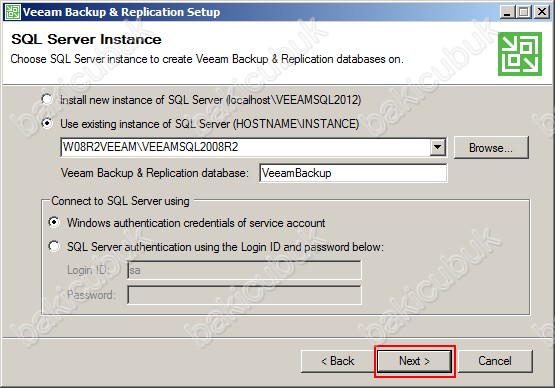Screen dimensions: 555x388
Task: Open the Browse dialog for instances
Action: coord(491,147)
